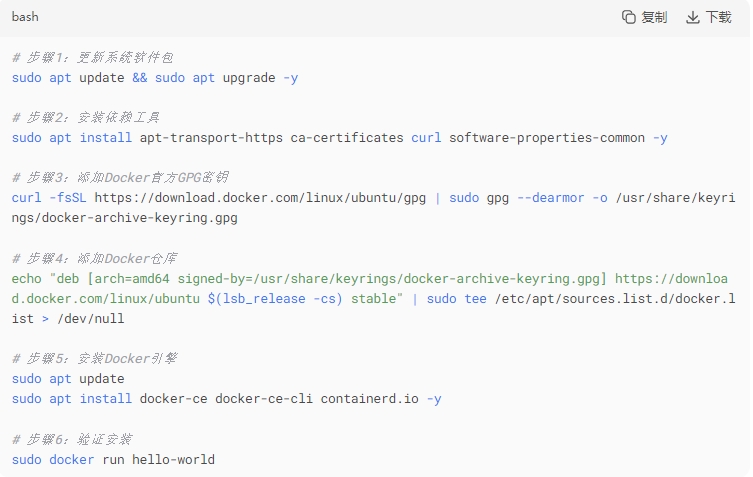Click the 步骤1 更新系统软件包 comment line

92,58
